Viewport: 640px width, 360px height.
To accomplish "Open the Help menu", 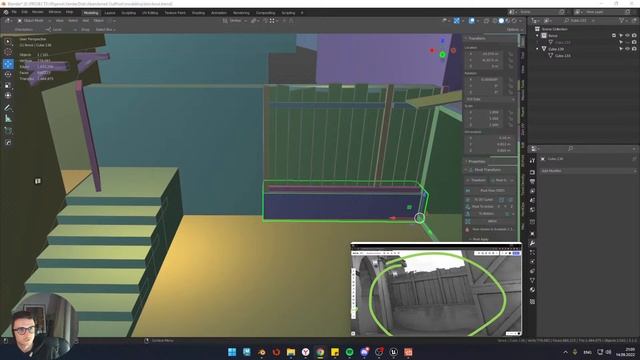I will 69,12.
